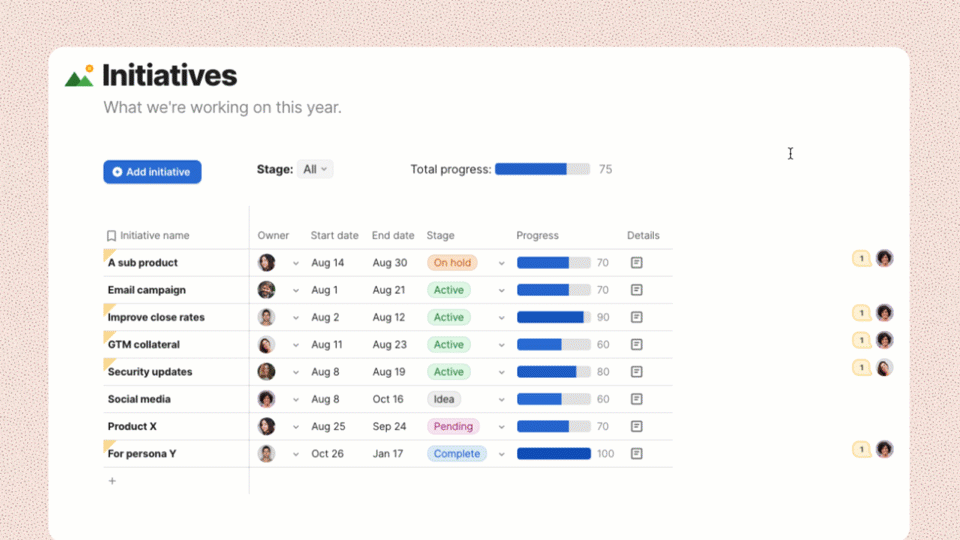Open comment bubble beside A sub product
Viewport: 960px width, 540px height.
(x=861, y=259)
